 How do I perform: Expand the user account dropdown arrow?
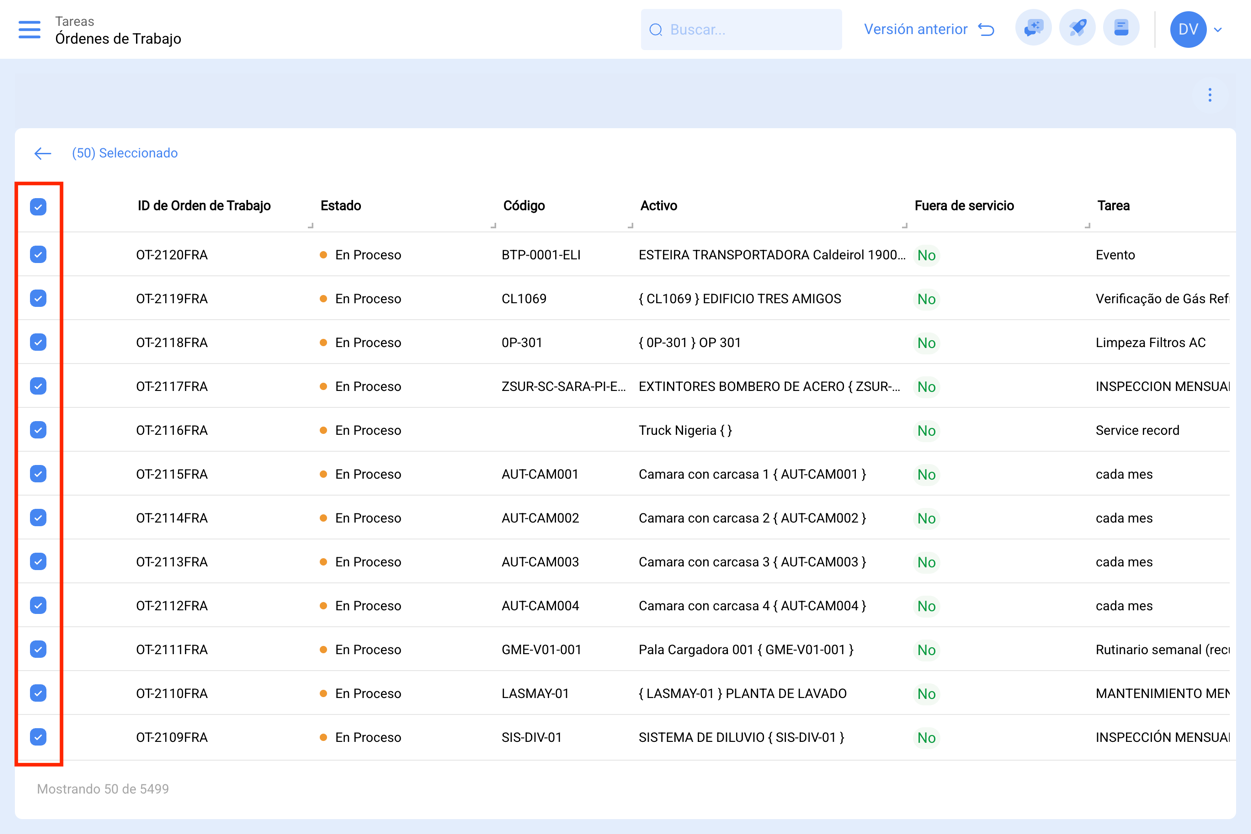(x=1218, y=30)
